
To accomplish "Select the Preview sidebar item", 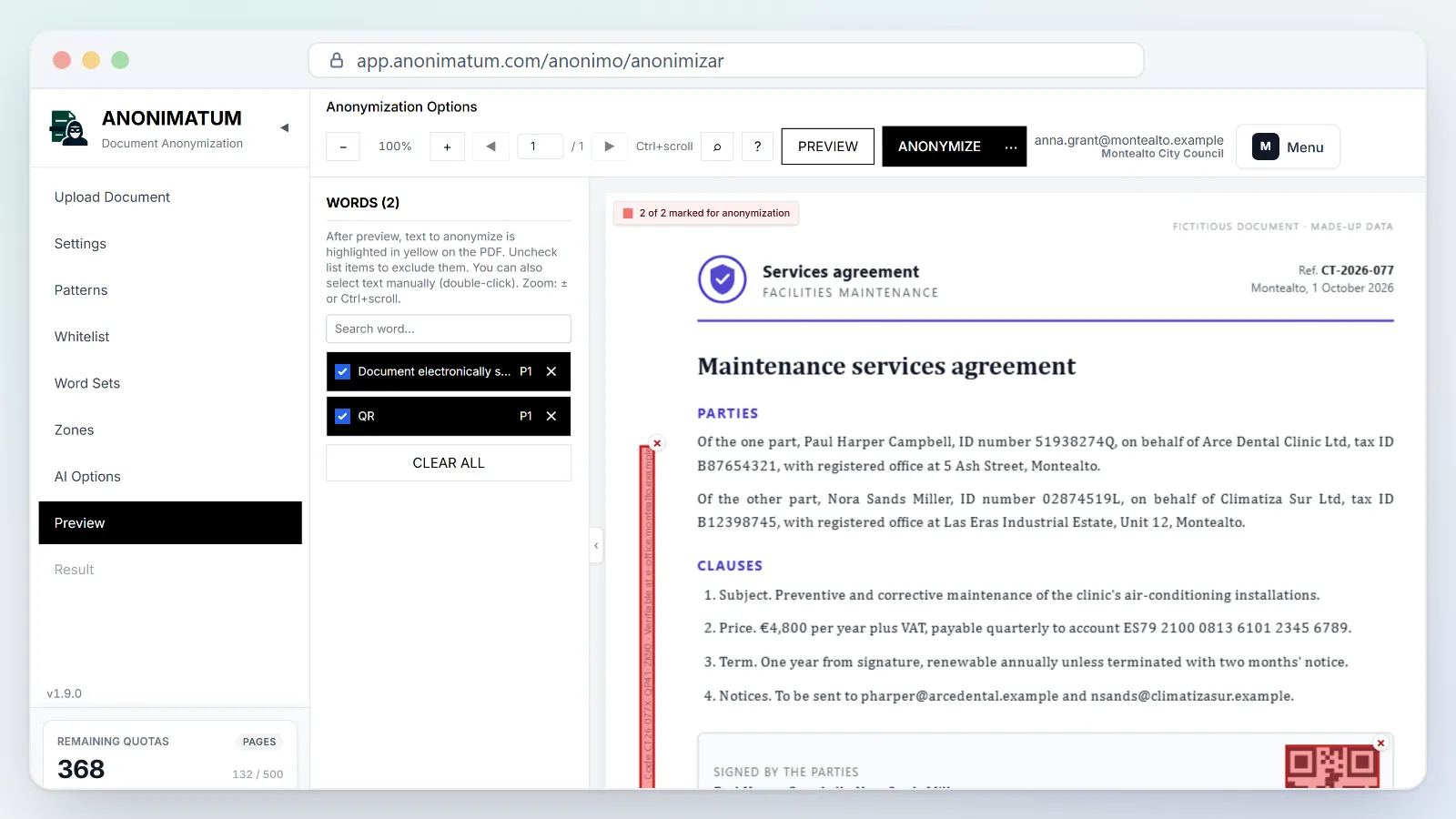I will [x=170, y=522].
